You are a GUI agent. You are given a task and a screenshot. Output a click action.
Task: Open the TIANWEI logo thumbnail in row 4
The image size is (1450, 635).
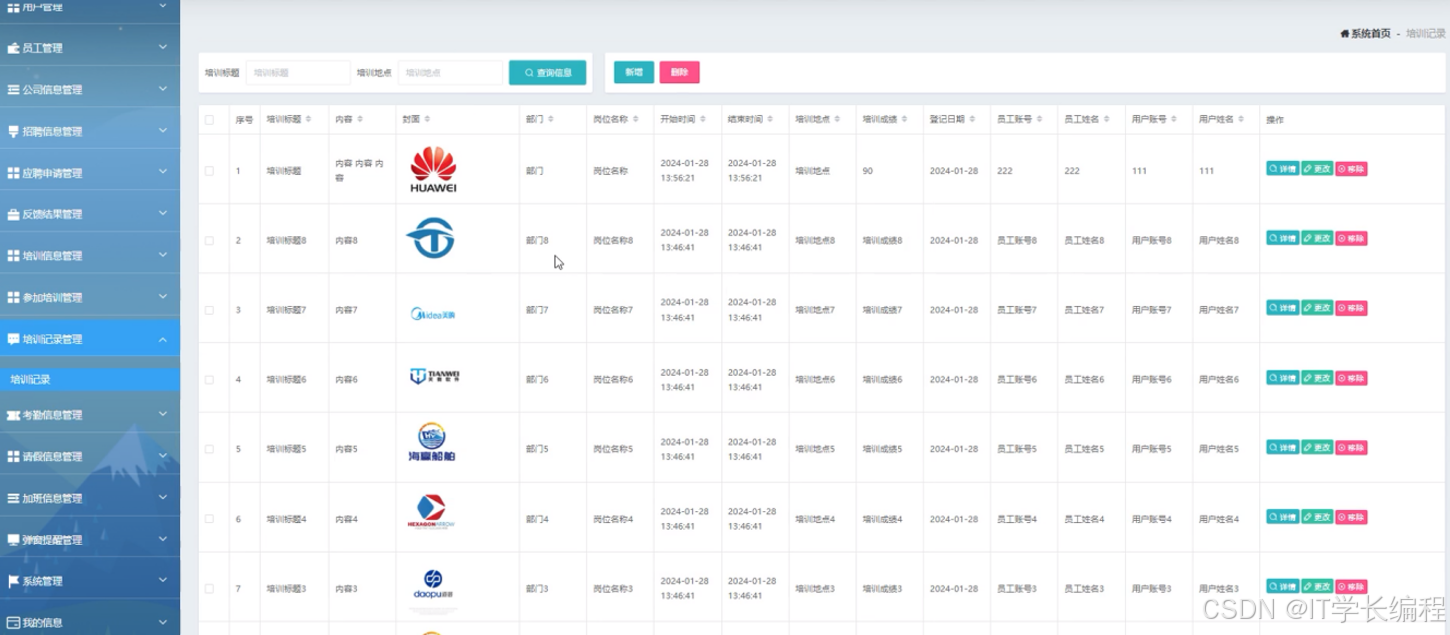pos(434,376)
